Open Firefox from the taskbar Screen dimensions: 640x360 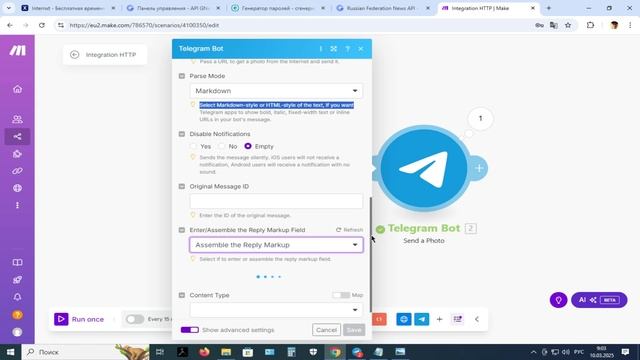204,352
